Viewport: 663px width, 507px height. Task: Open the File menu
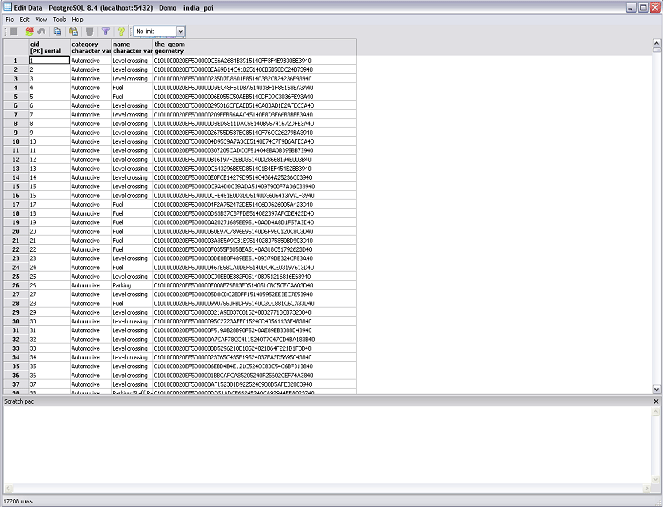tap(9, 19)
